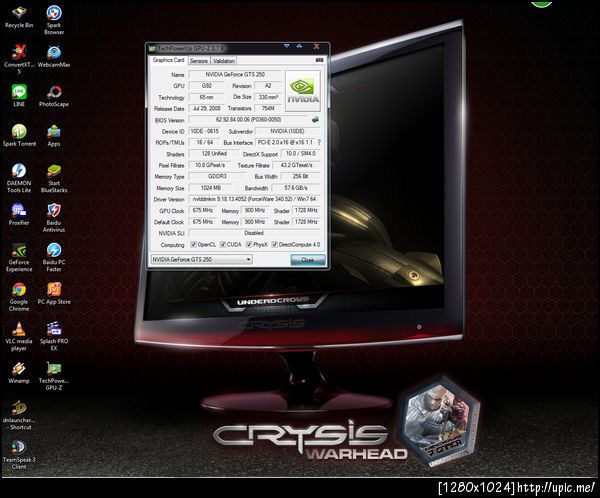Launch TeamSpeak 3 Client
Viewport: 600px width, 498px height.
(19, 455)
